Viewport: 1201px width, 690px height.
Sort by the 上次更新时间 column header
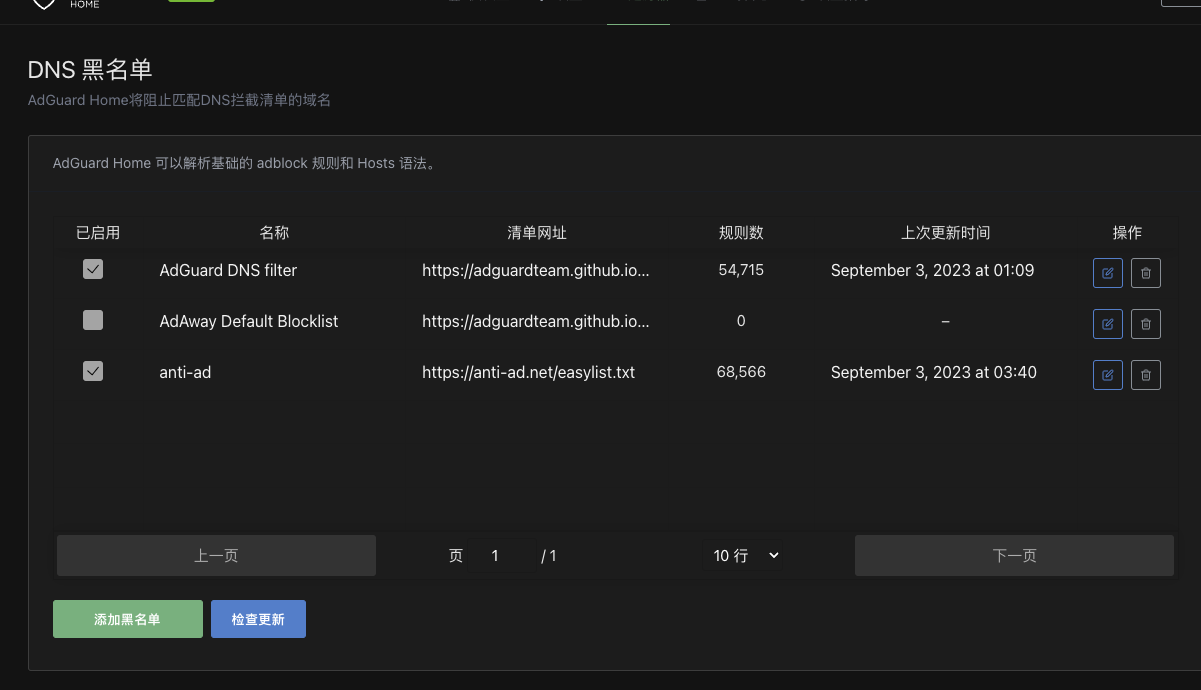[946, 232]
